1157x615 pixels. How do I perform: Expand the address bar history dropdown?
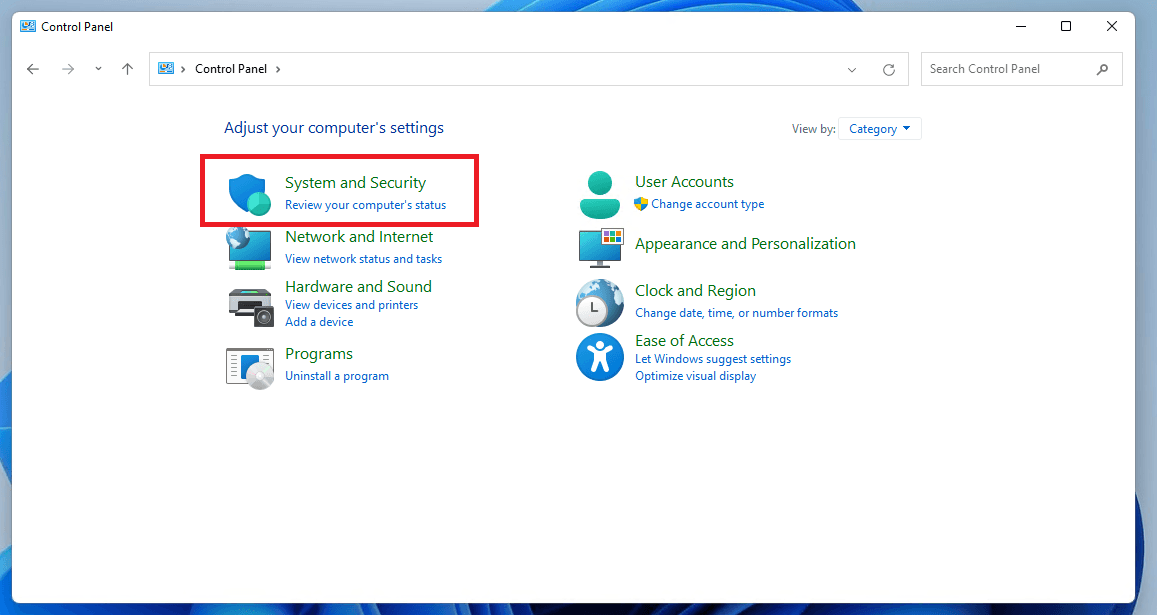pyautogui.click(x=852, y=70)
